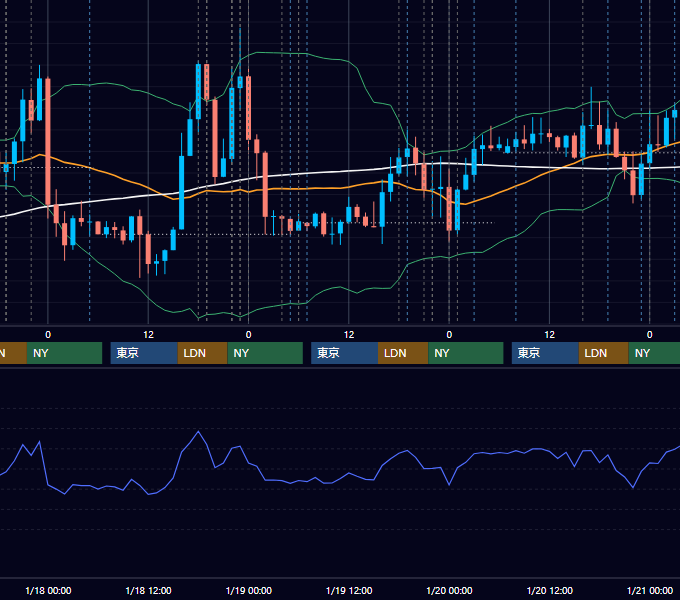This screenshot has height=600, width=680.
Task: Select the NY session block spanning 1/18 00:00
Action: tap(64, 353)
